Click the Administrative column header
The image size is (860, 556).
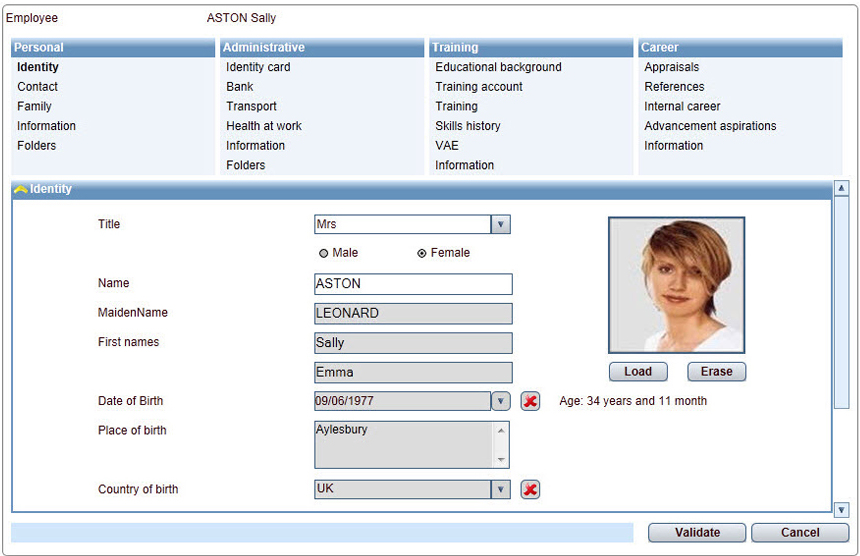pyautogui.click(x=322, y=48)
